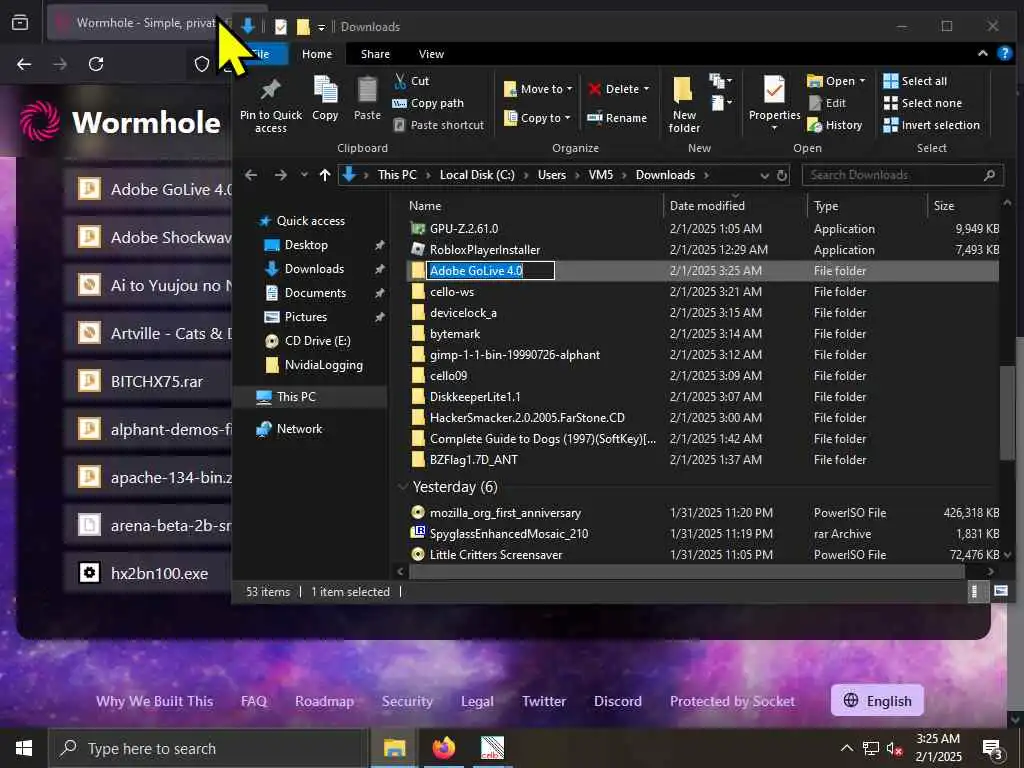The height and width of the screenshot is (768, 1024).
Task: Go up one folder level
Action: [x=325, y=175]
